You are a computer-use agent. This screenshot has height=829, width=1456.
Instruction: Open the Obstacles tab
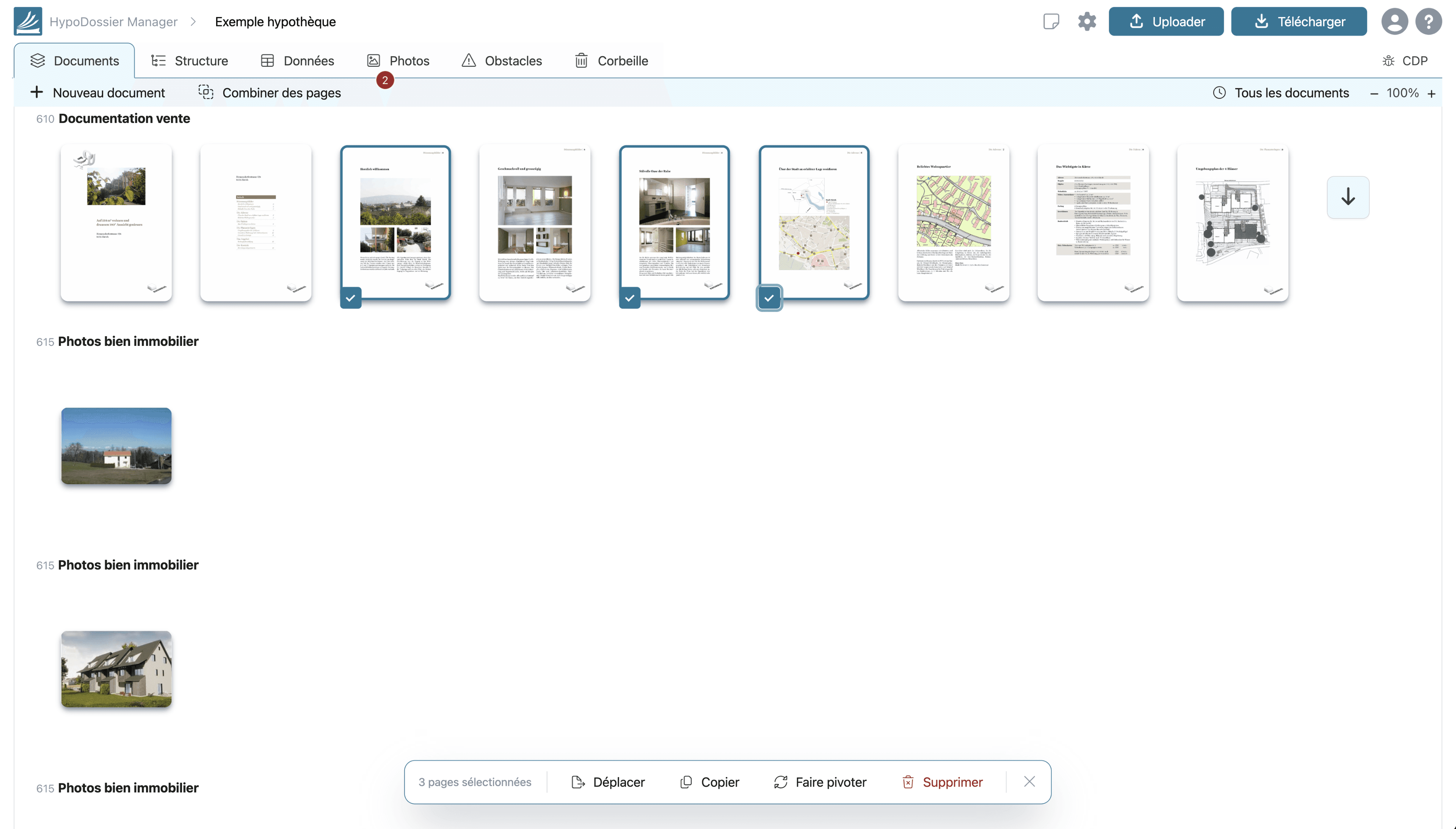[502, 61]
